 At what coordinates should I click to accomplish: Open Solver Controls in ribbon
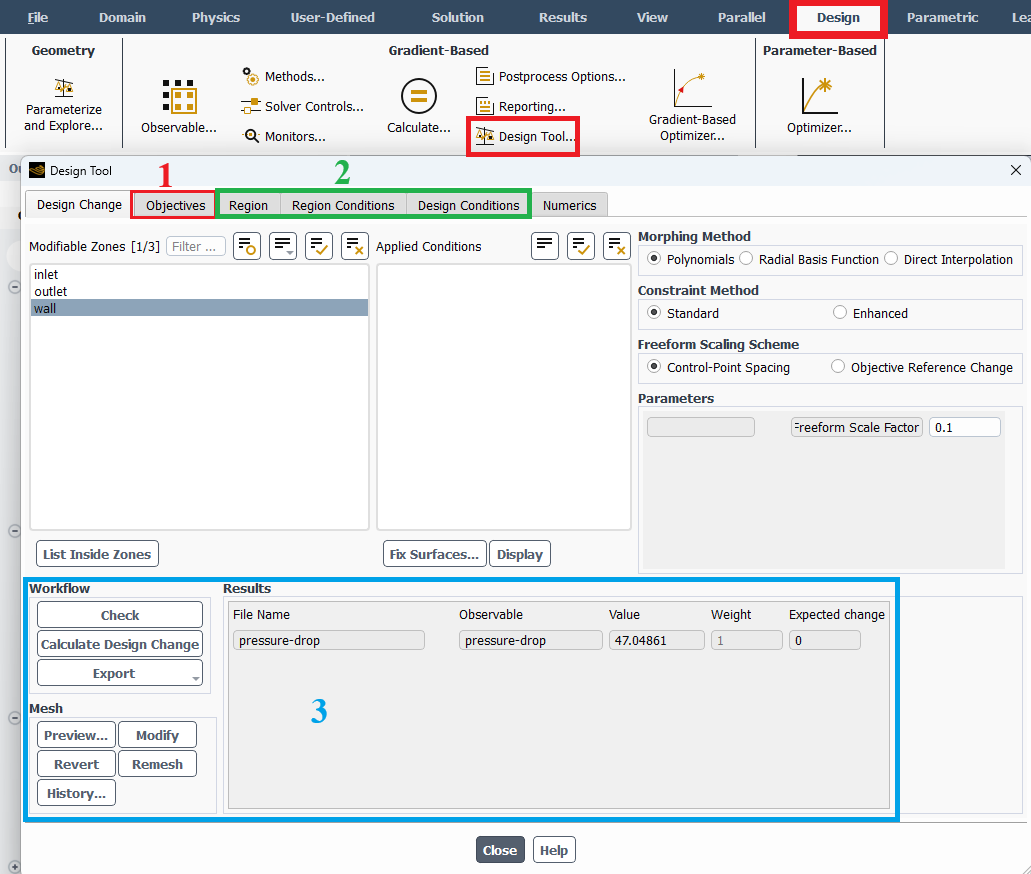coord(302,106)
